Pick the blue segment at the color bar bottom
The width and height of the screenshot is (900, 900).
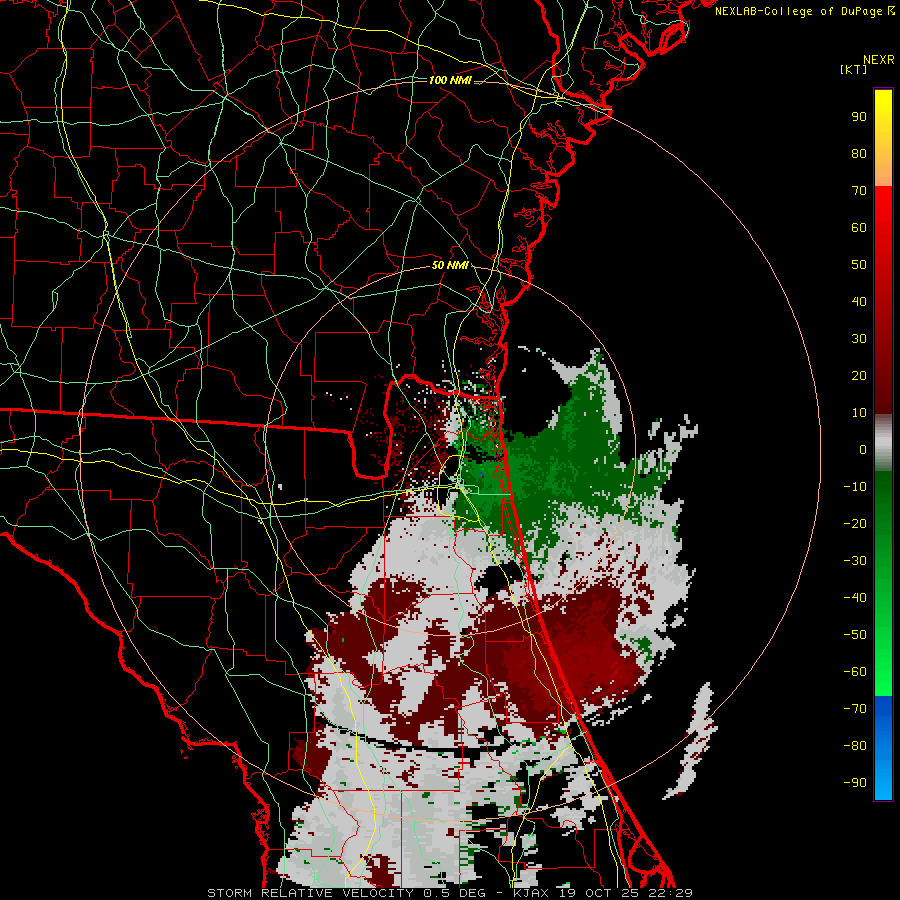pyautogui.click(x=883, y=748)
